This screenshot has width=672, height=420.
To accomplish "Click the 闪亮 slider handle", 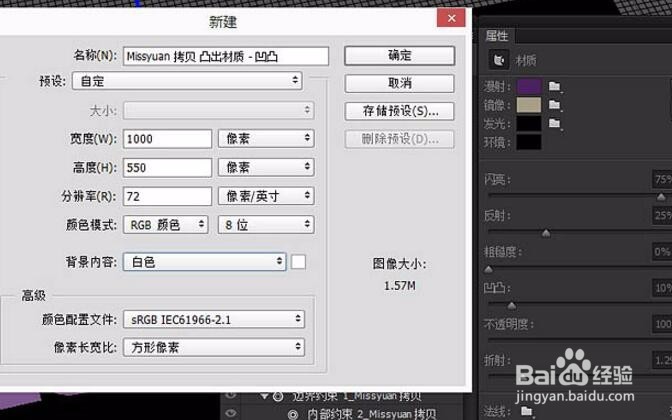I will (661, 197).
